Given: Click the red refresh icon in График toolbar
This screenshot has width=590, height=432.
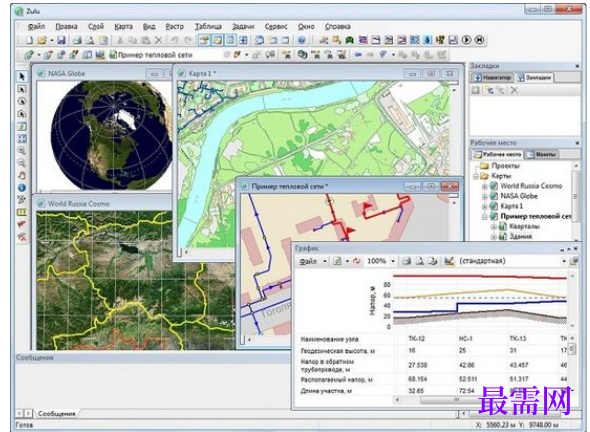Looking at the screenshot, I should pos(356,261).
